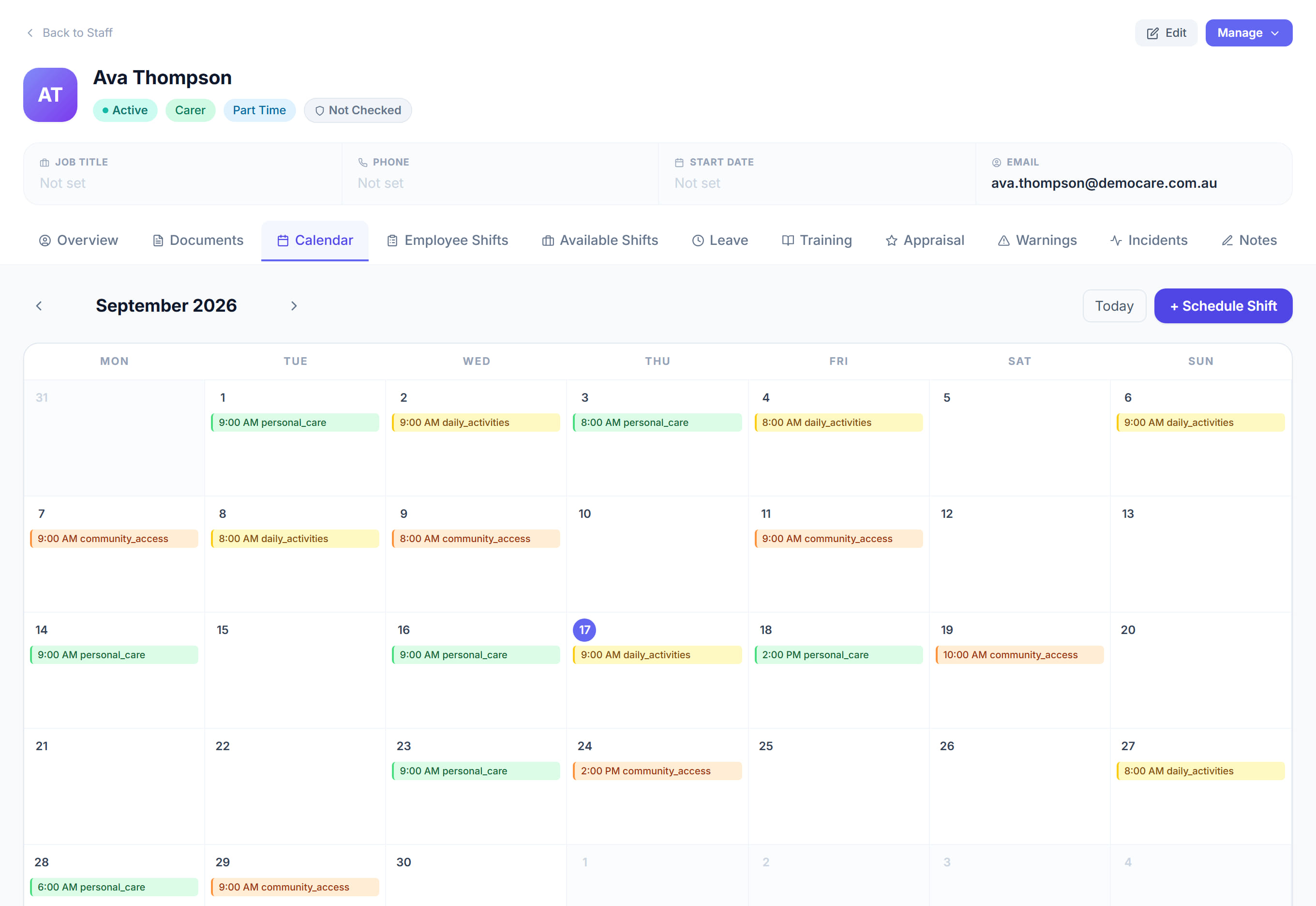Open Sept 1 9:00 AM personal_care shift

click(x=295, y=423)
